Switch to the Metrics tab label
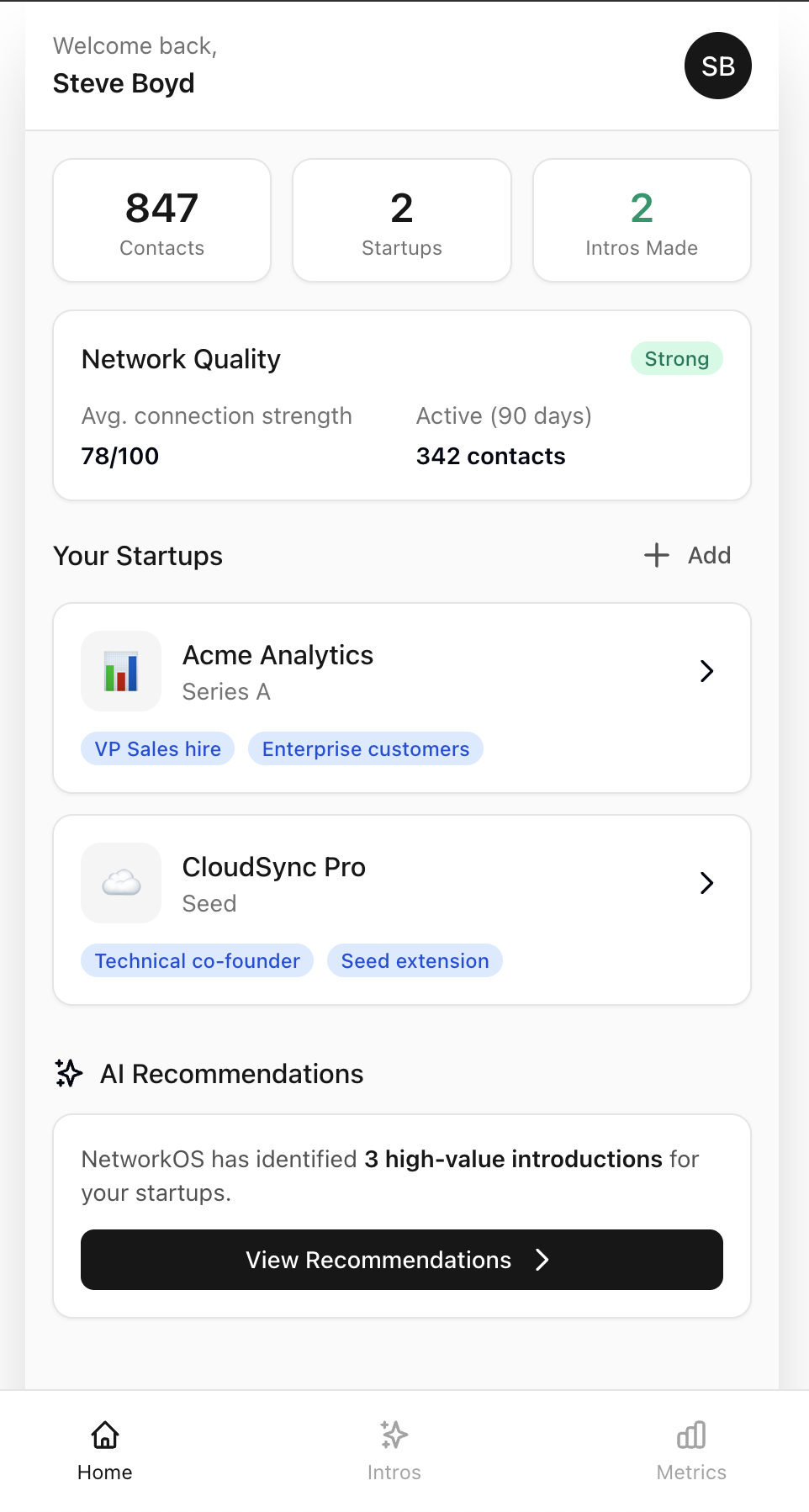The width and height of the screenshot is (809, 1512). click(x=691, y=1472)
